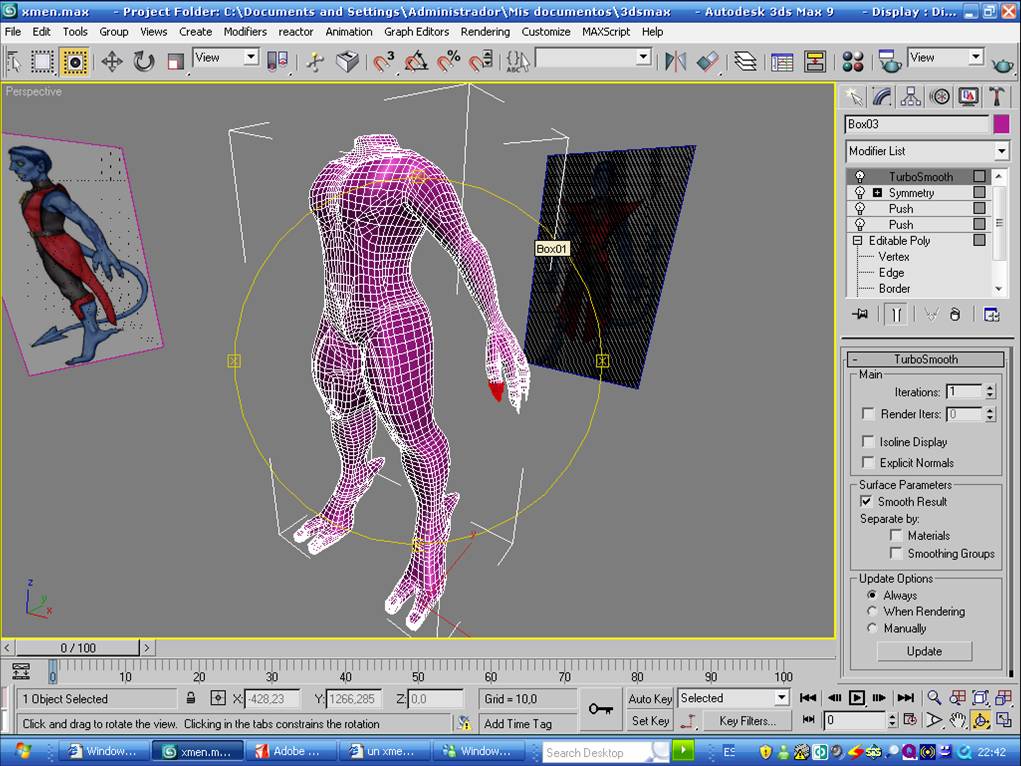Click the Play Animation button
The height and width of the screenshot is (766, 1021).
click(x=856, y=698)
